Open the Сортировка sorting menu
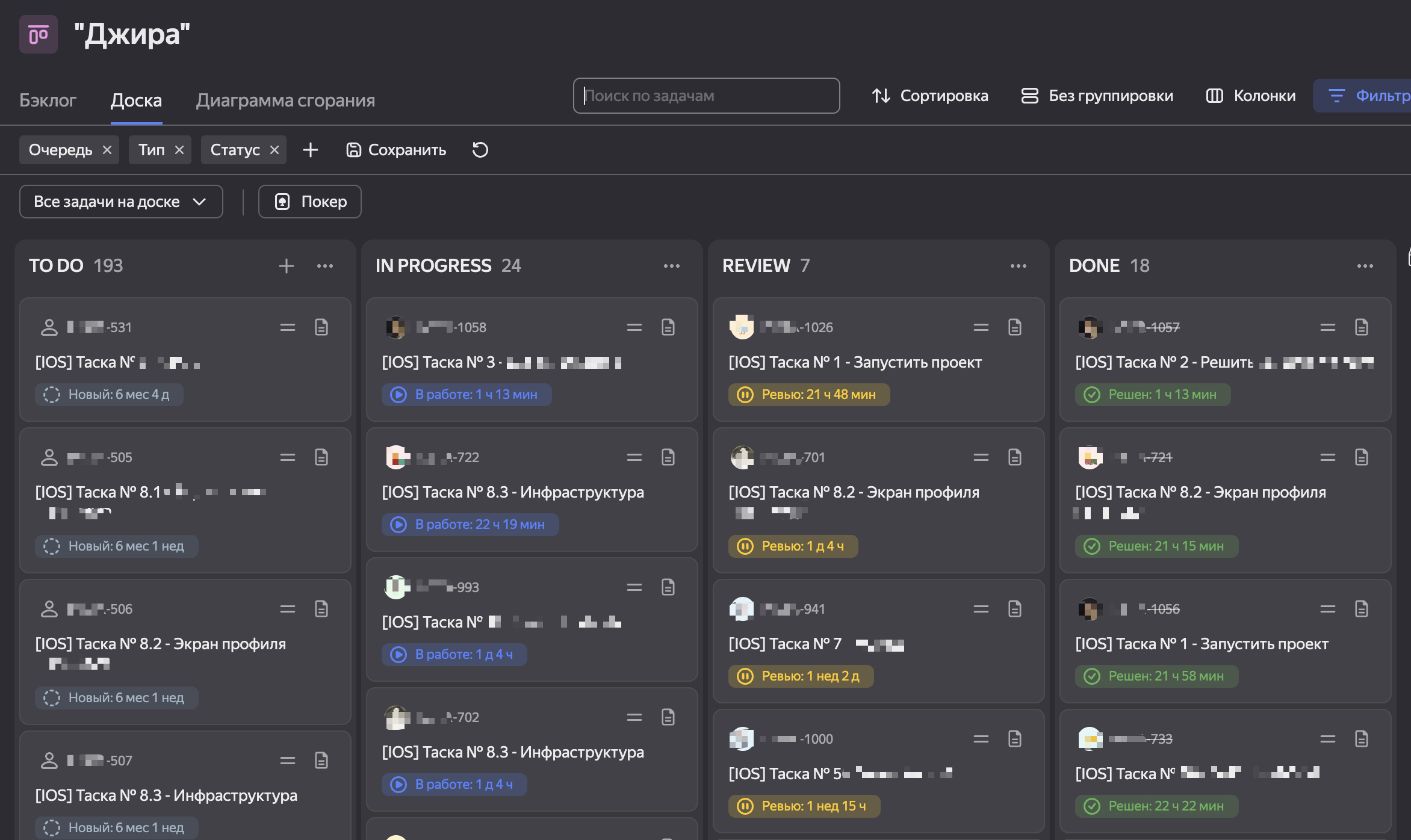 [930, 96]
